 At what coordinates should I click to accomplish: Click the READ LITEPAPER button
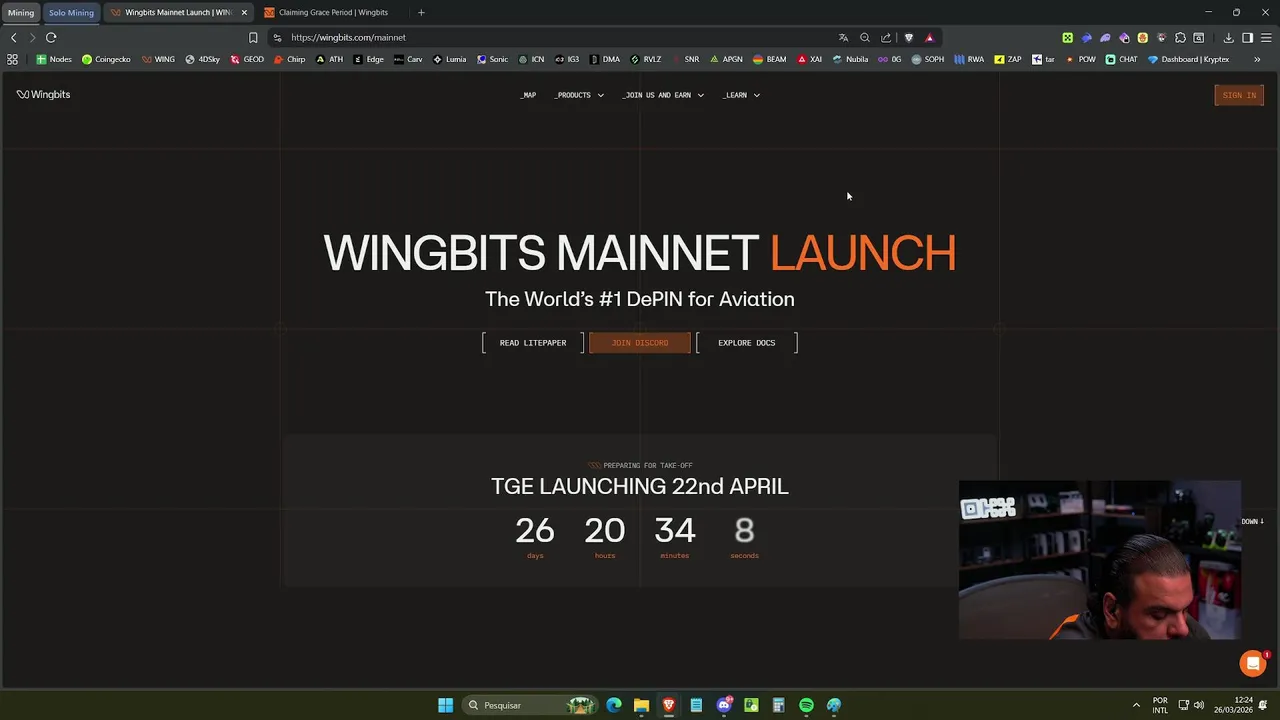coord(533,343)
